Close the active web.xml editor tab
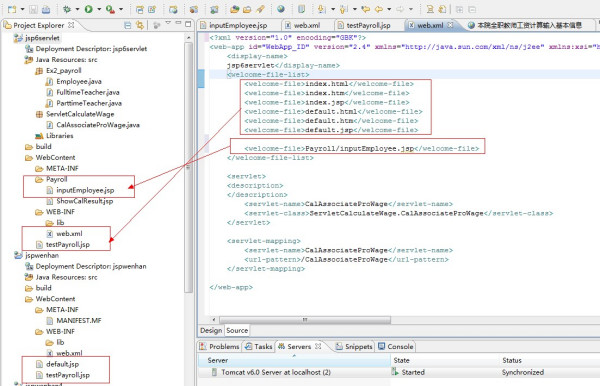The width and height of the screenshot is (600, 386). (450, 25)
